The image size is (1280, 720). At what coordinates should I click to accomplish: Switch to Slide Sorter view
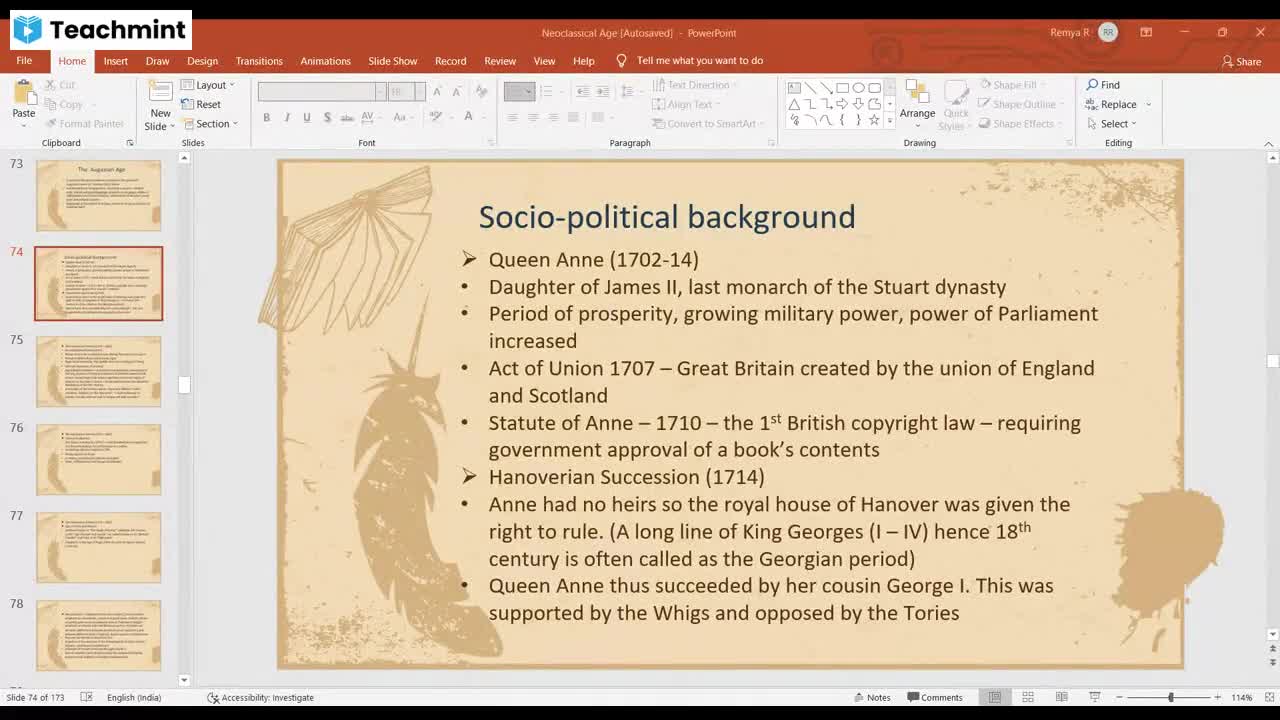(1028, 697)
